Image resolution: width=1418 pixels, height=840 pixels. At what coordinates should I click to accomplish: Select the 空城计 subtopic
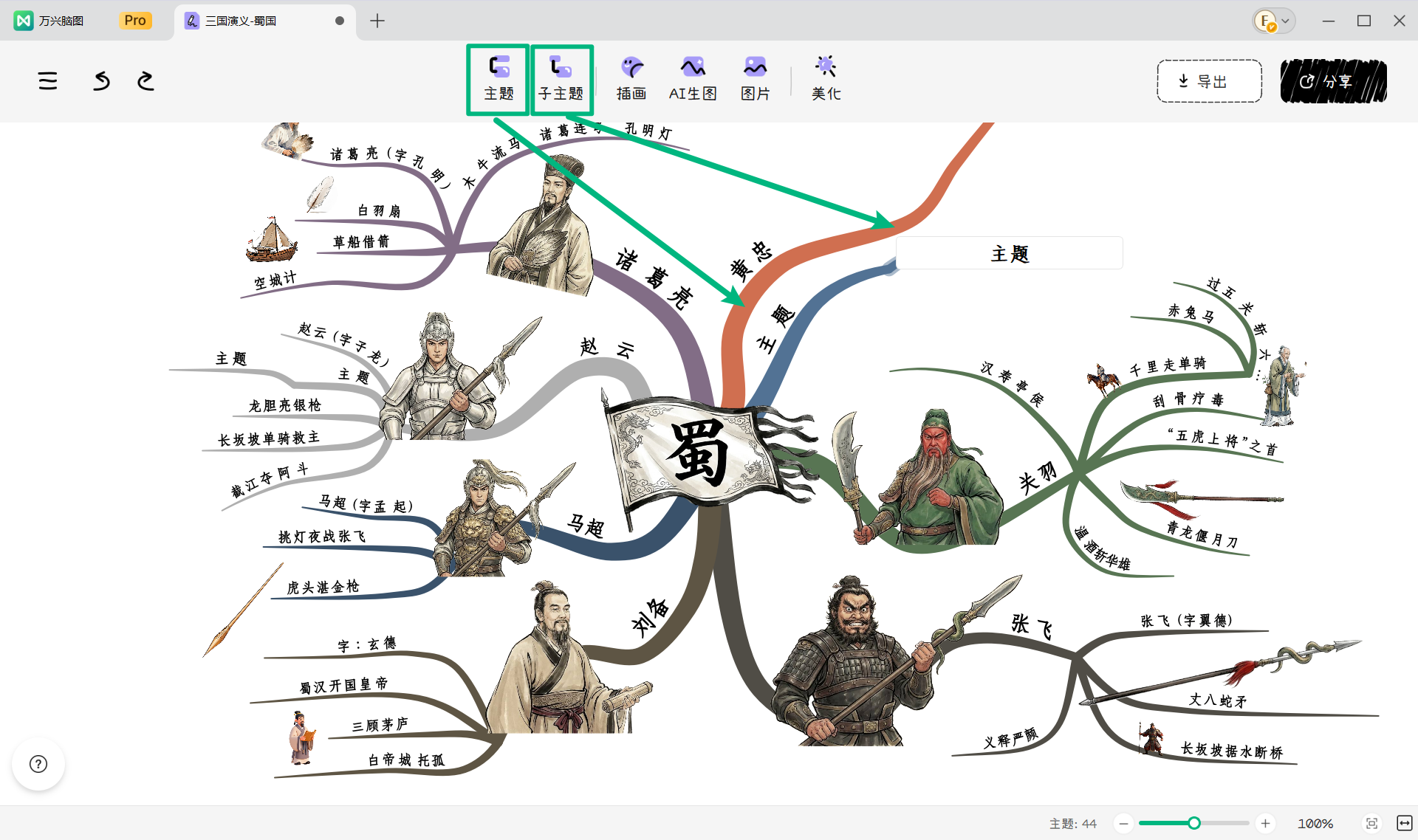coord(275,280)
